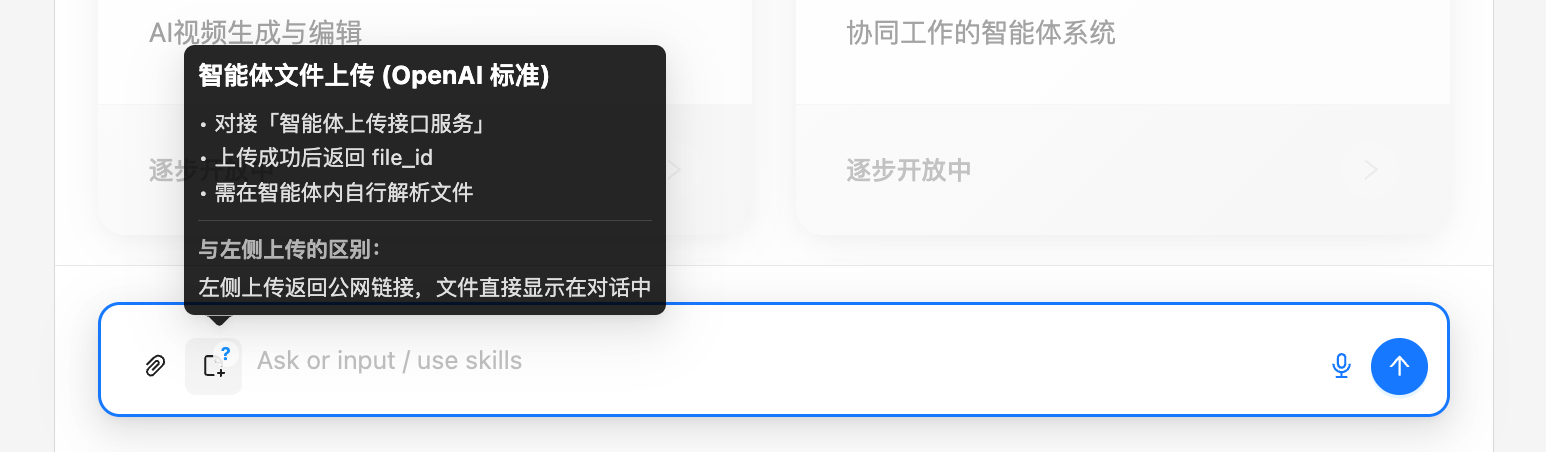Image resolution: width=1546 pixels, height=452 pixels.
Task: Open the left card's 逐步开放中 footer label
Action: [x=166, y=171]
